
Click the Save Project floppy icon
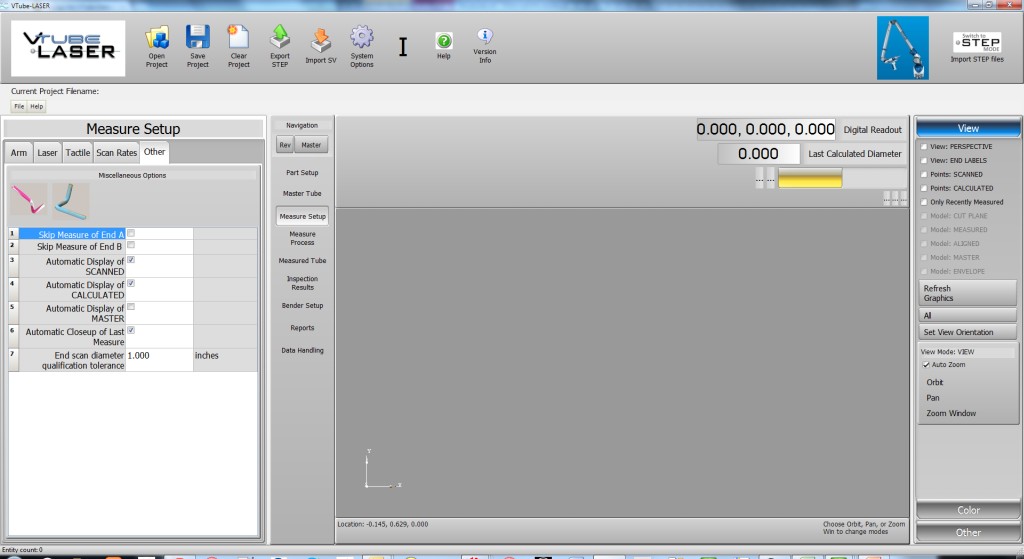tap(198, 39)
